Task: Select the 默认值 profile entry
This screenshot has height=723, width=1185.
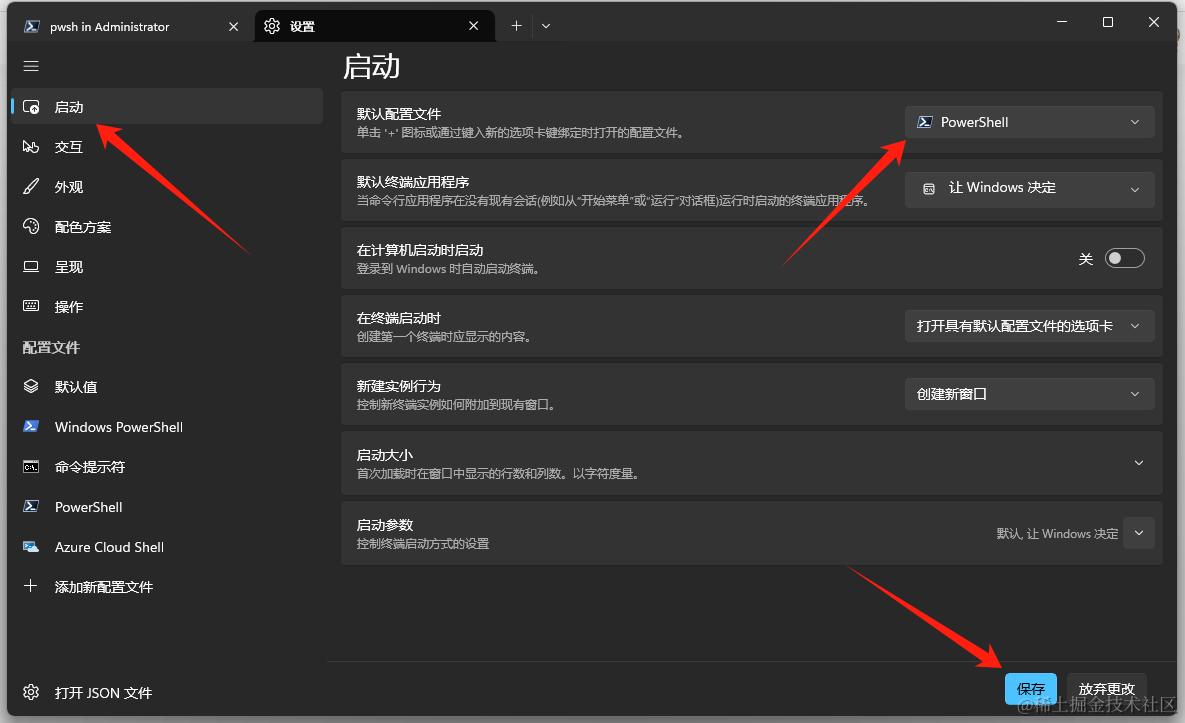Action: tap(166, 387)
